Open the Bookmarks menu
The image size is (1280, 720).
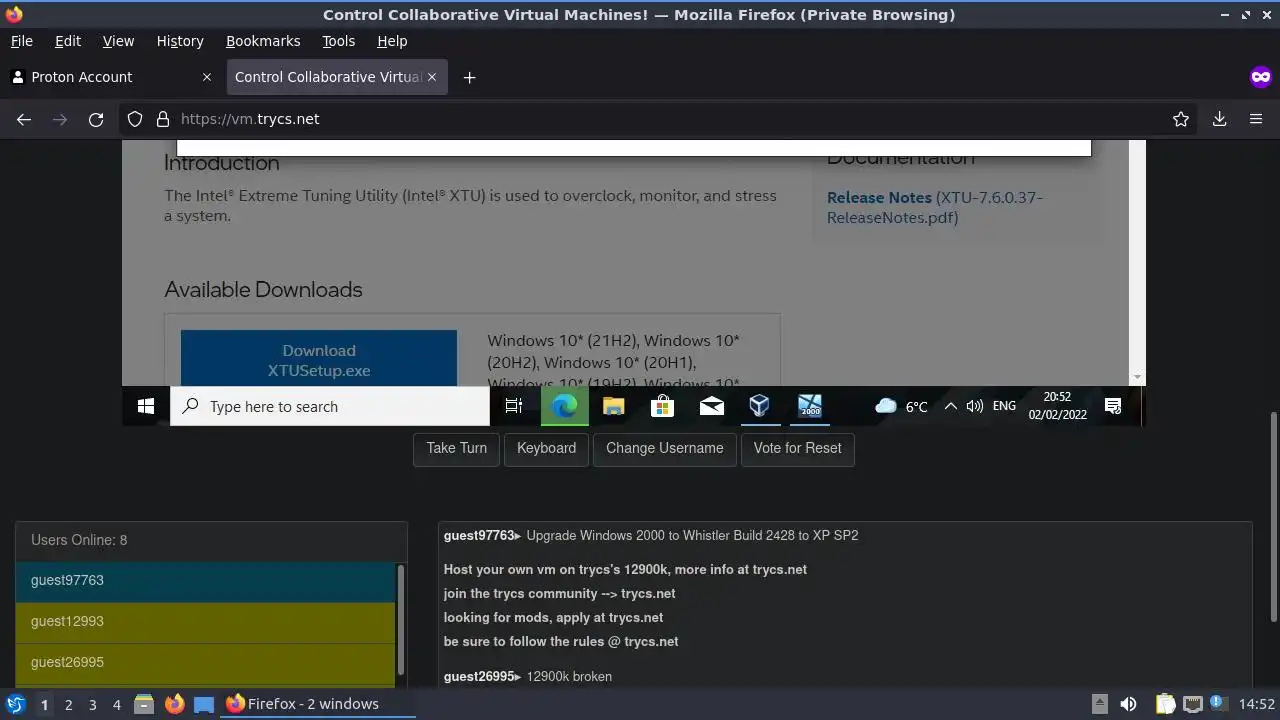click(263, 41)
